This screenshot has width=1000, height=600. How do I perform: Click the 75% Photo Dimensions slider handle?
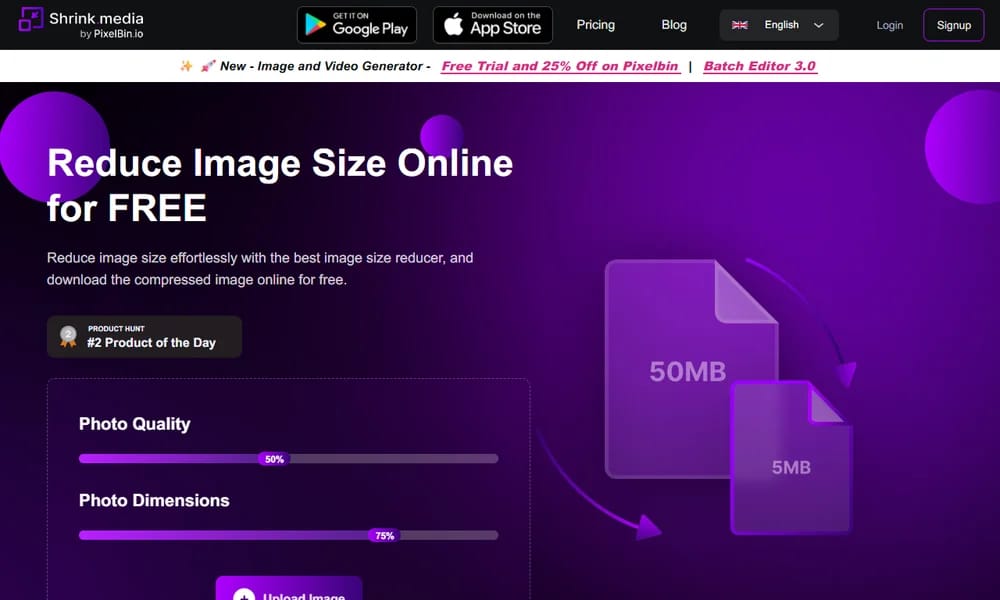coord(384,536)
